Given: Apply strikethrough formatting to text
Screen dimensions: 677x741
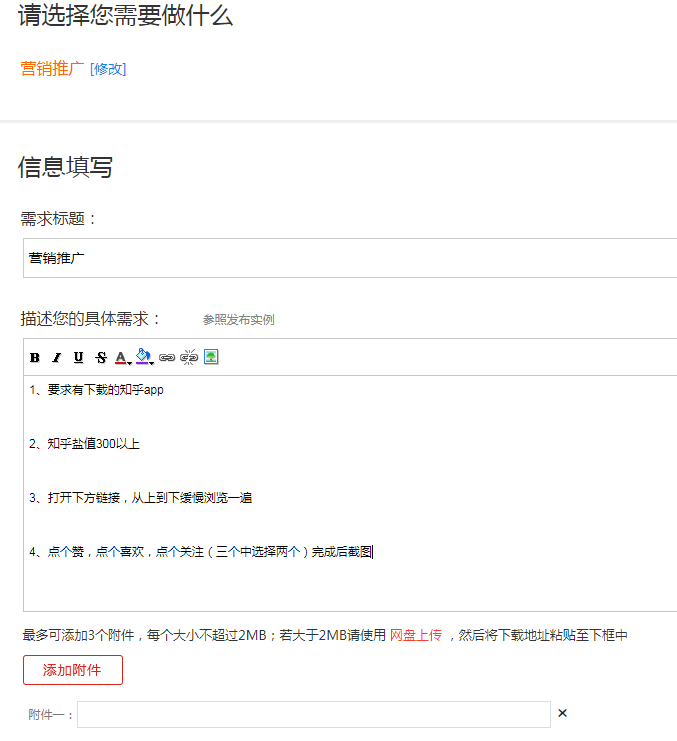Looking at the screenshot, I should 101,357.
